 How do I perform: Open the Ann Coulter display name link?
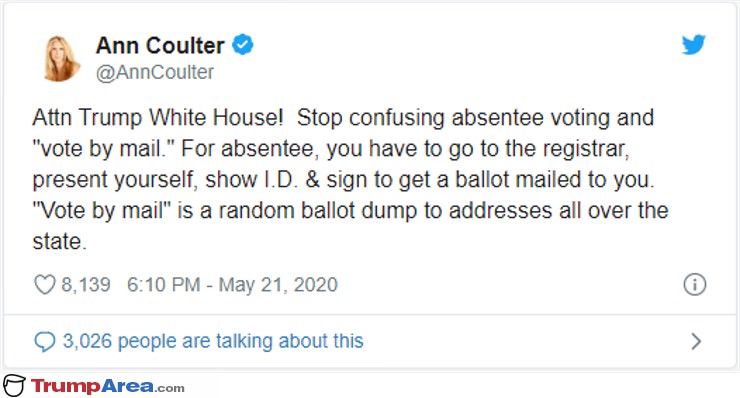click(160, 46)
